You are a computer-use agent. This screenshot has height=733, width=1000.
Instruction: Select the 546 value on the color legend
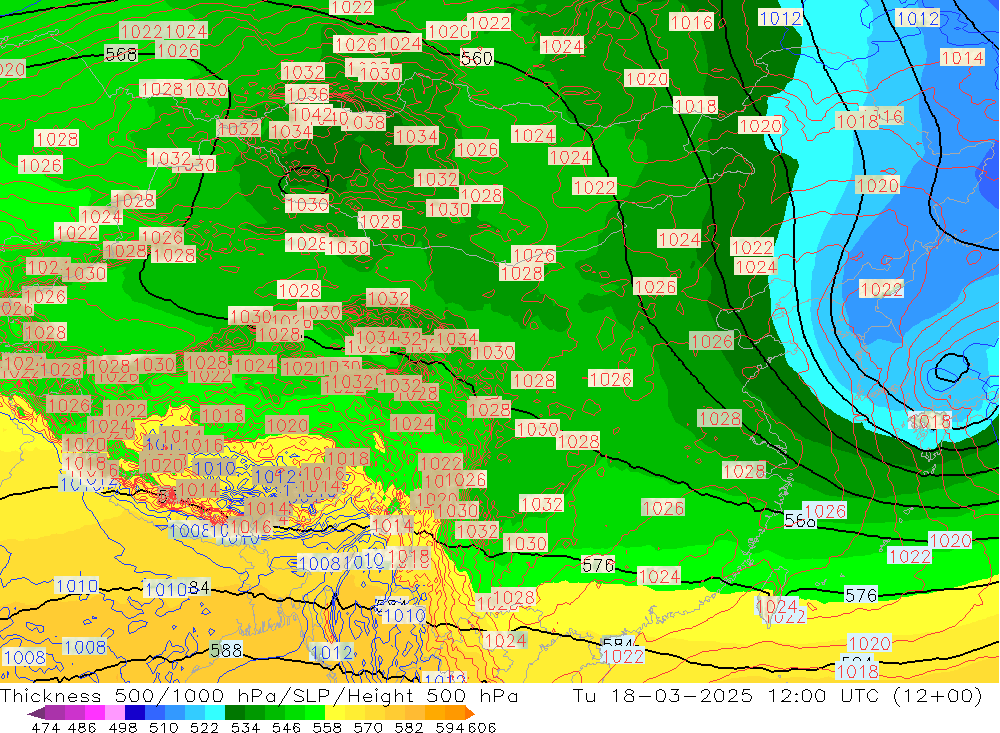(x=286, y=727)
